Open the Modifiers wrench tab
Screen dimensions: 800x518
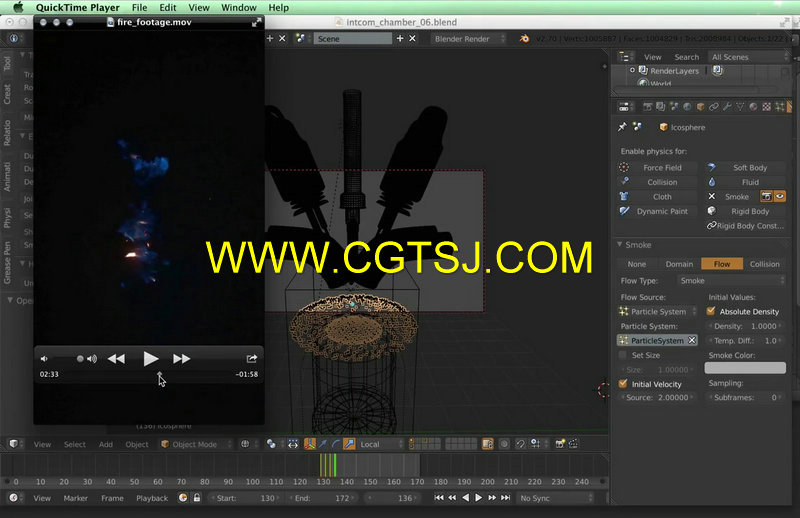[727, 107]
